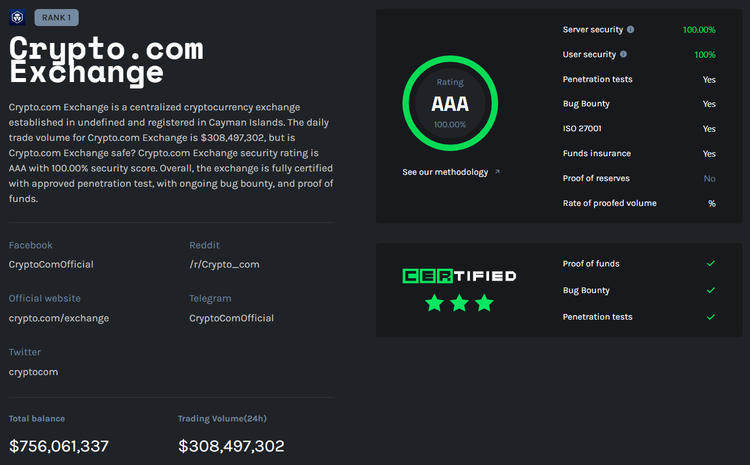Open the CryptoComOfficial Telegram link
Screen dimensions: 750x465
point(231,318)
